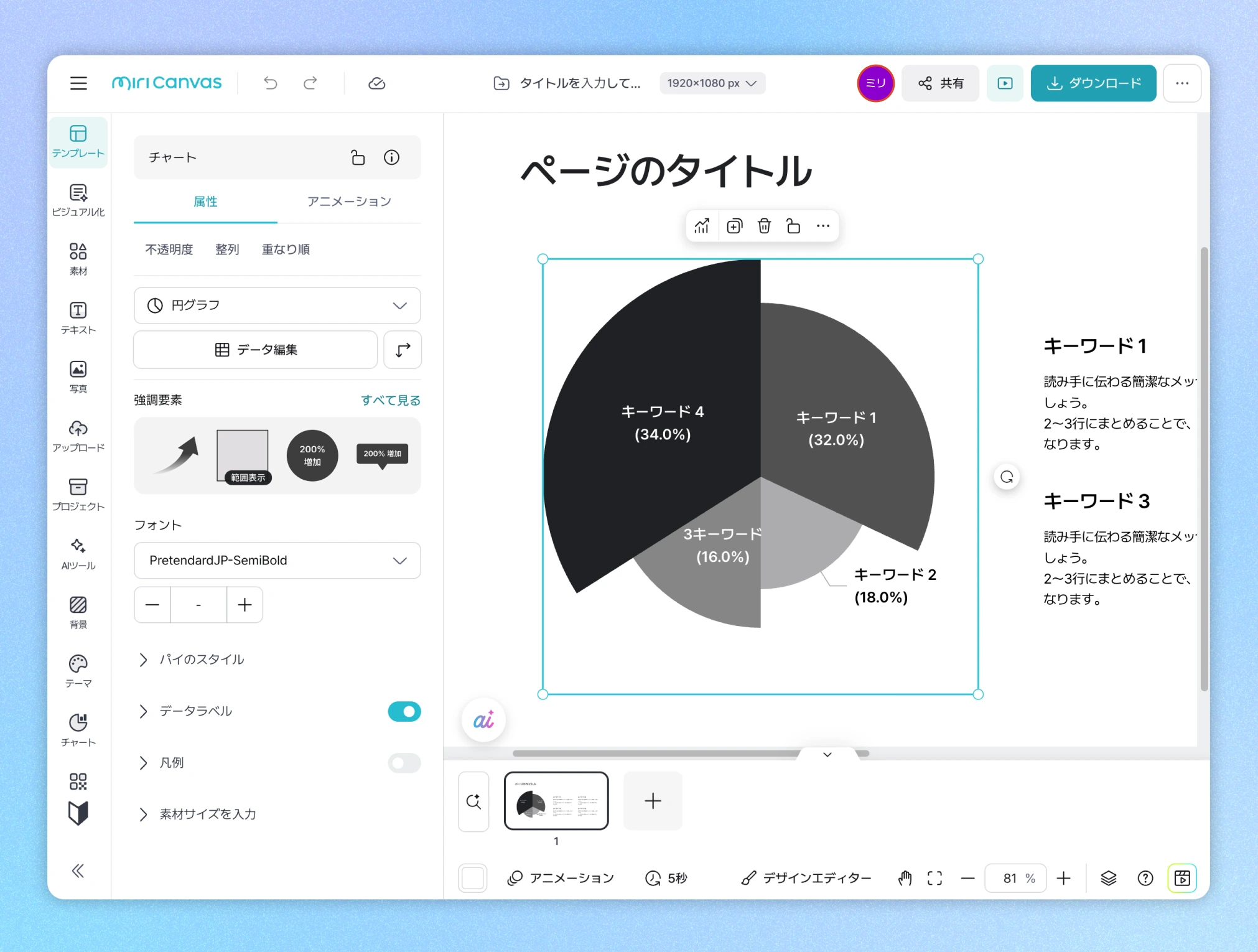This screenshot has width=1258, height=952.
Task: Open the 円グラフ chart type dropdown
Action: pyautogui.click(x=277, y=306)
